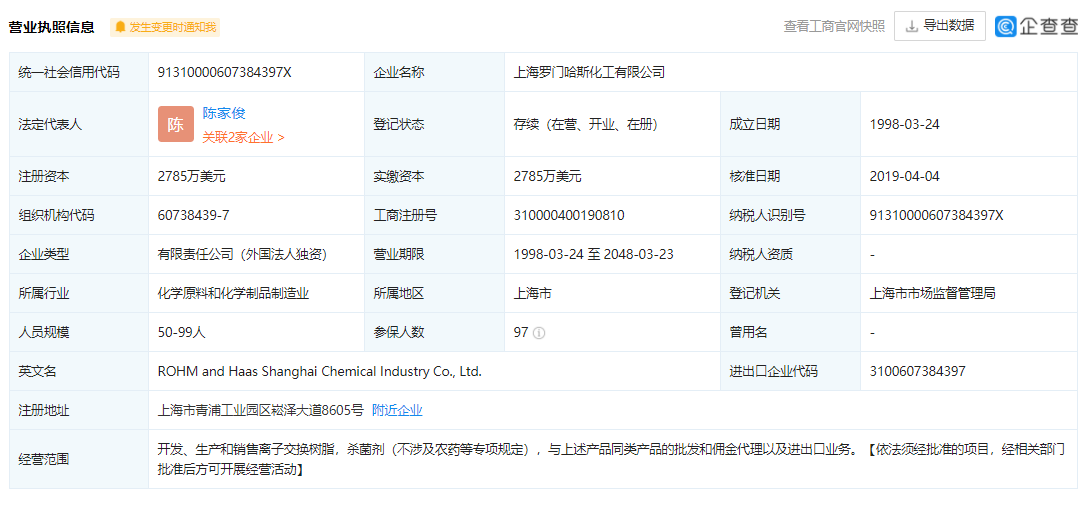This screenshot has width=1089, height=518.
Task: Click the 企查查 logo
Action: click(x=1037, y=27)
